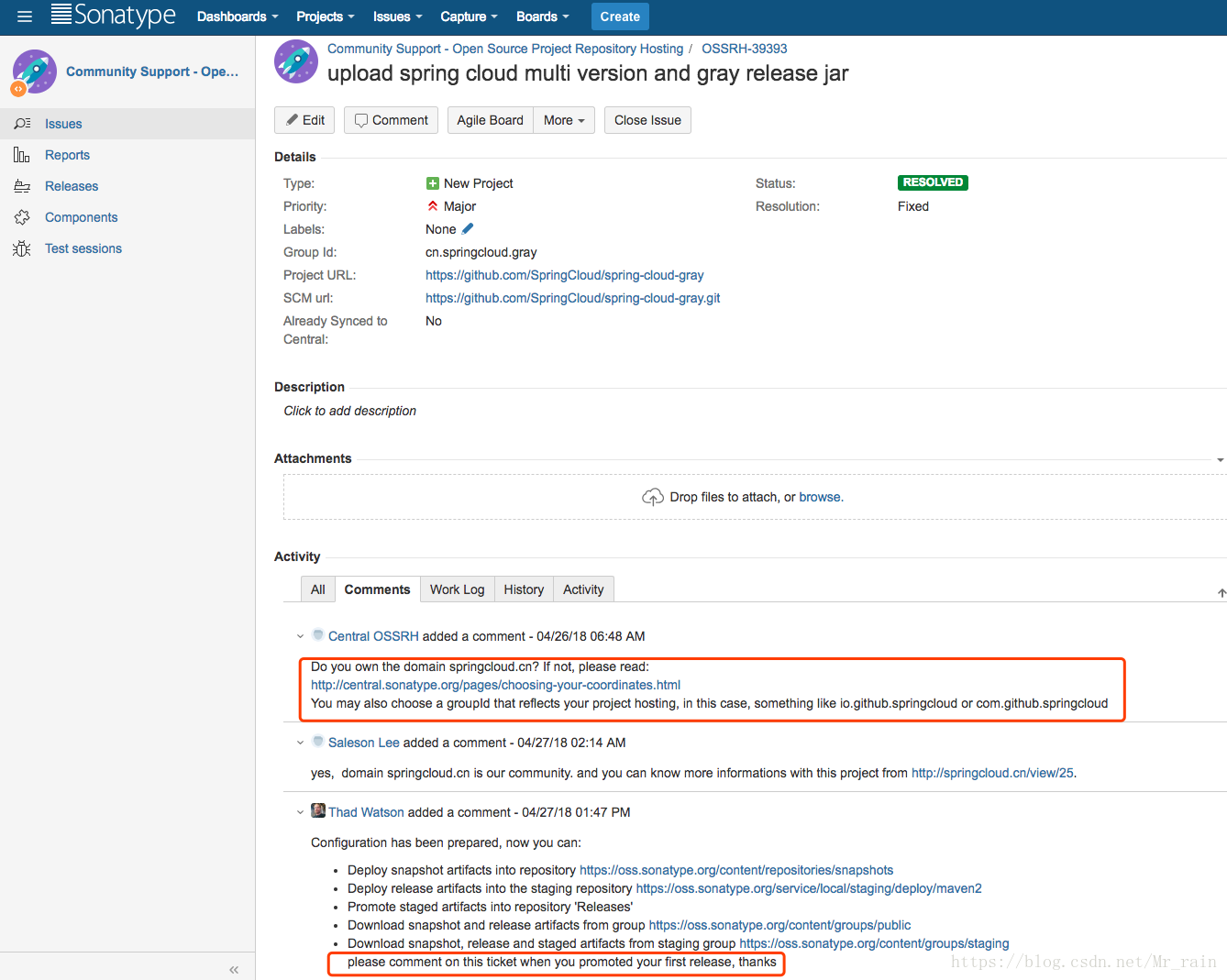Collapse the sidebar with the double chevron
This screenshot has width=1227, height=980.
point(234,969)
